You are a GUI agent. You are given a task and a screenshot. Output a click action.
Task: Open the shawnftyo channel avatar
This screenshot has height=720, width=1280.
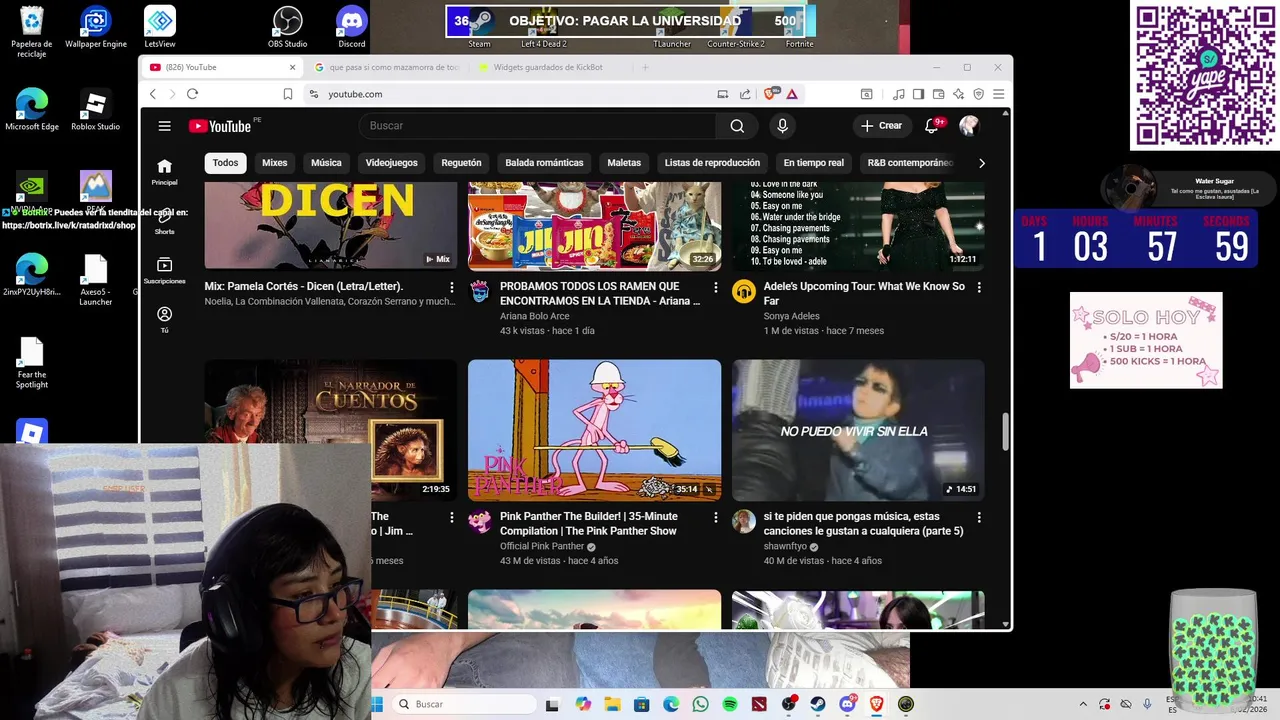(x=743, y=521)
